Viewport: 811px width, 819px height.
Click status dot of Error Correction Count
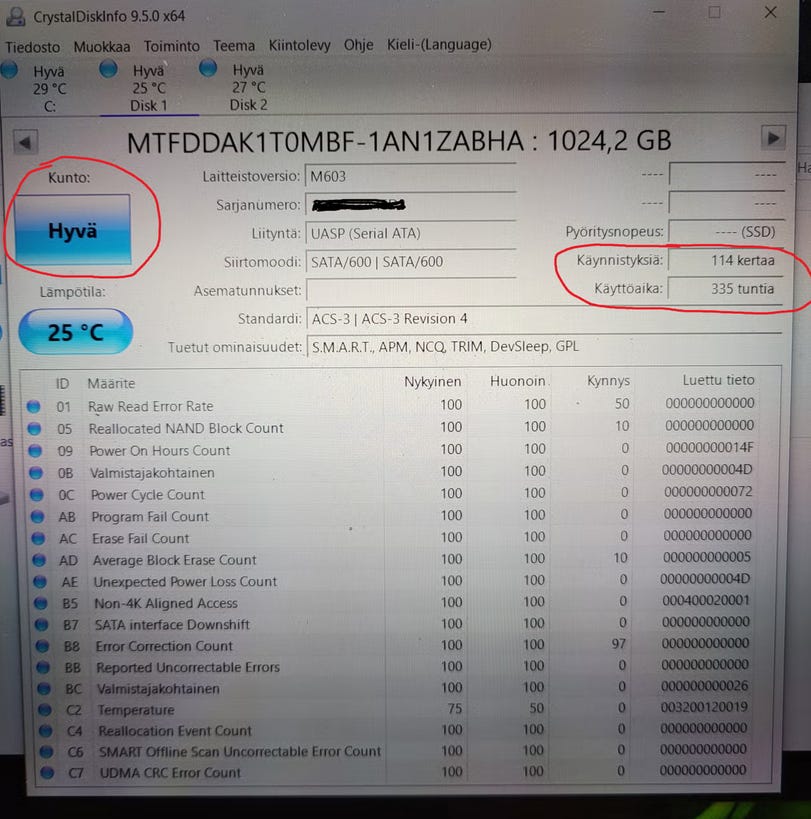42,647
